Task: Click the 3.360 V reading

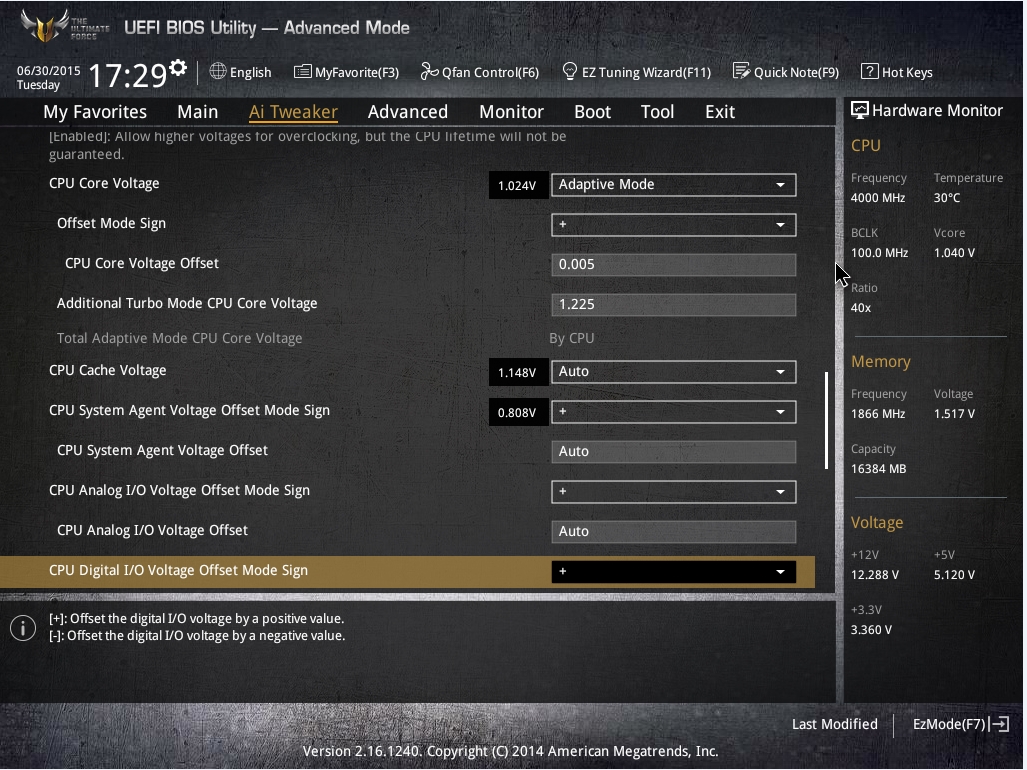Action: (x=871, y=630)
